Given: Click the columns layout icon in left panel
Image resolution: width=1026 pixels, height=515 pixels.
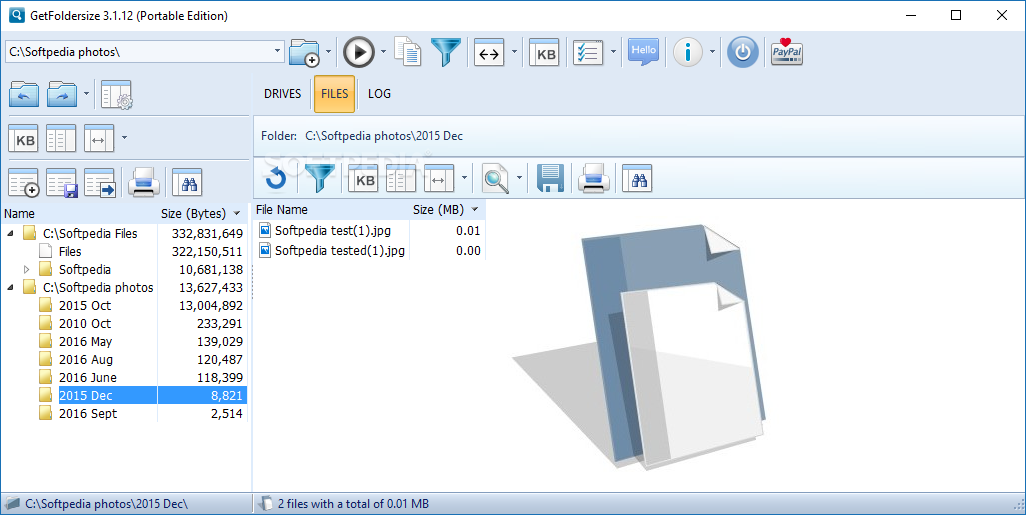Looking at the screenshot, I should 61,139.
